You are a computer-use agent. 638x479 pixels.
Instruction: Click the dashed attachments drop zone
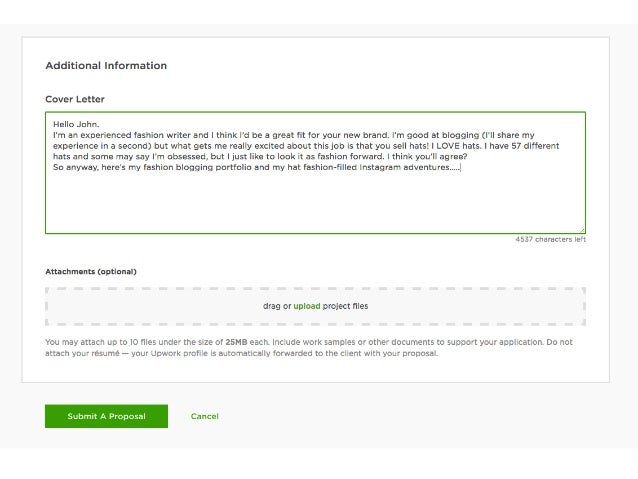pyautogui.click(x=315, y=306)
